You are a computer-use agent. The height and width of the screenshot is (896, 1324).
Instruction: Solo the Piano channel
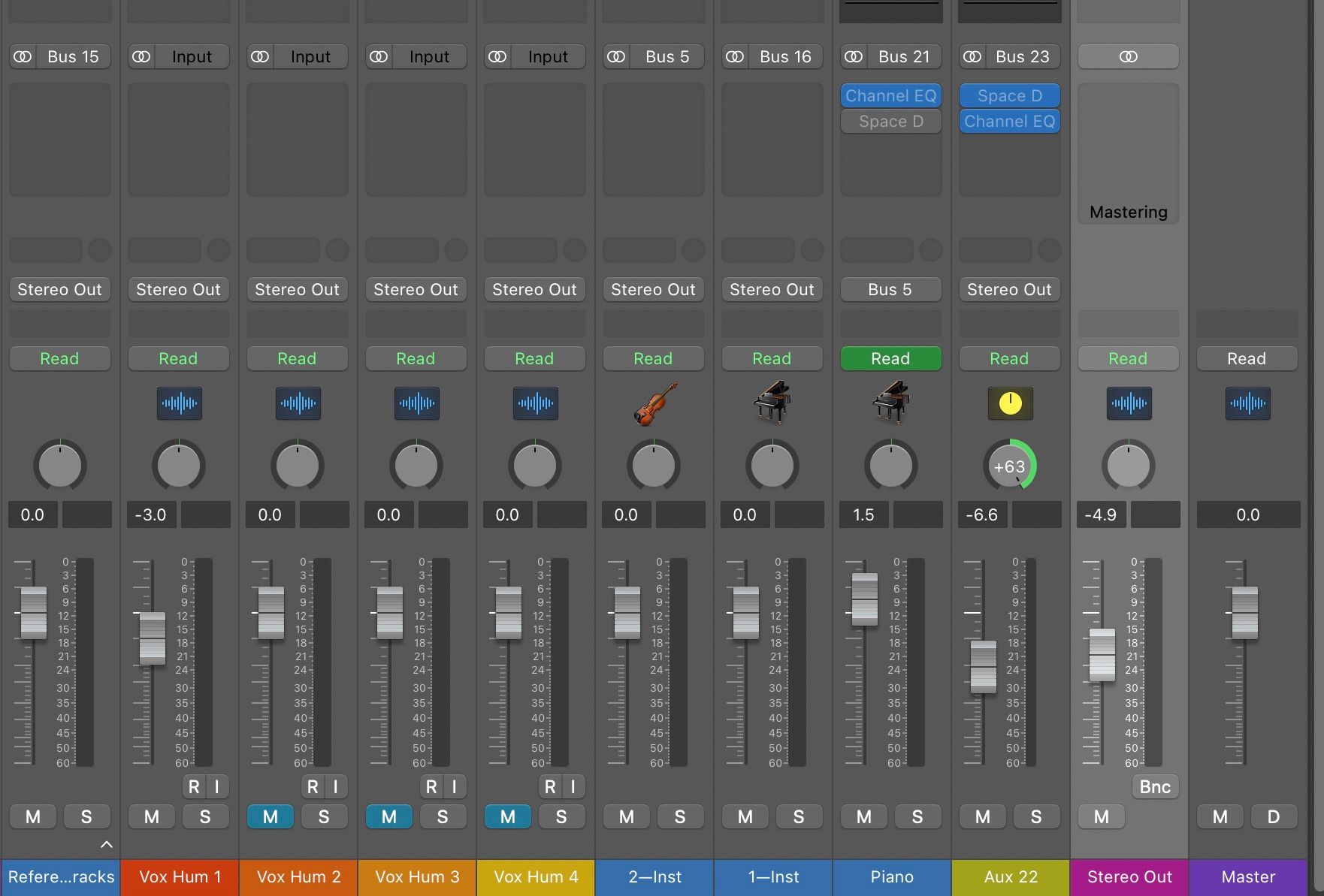pos(917,816)
